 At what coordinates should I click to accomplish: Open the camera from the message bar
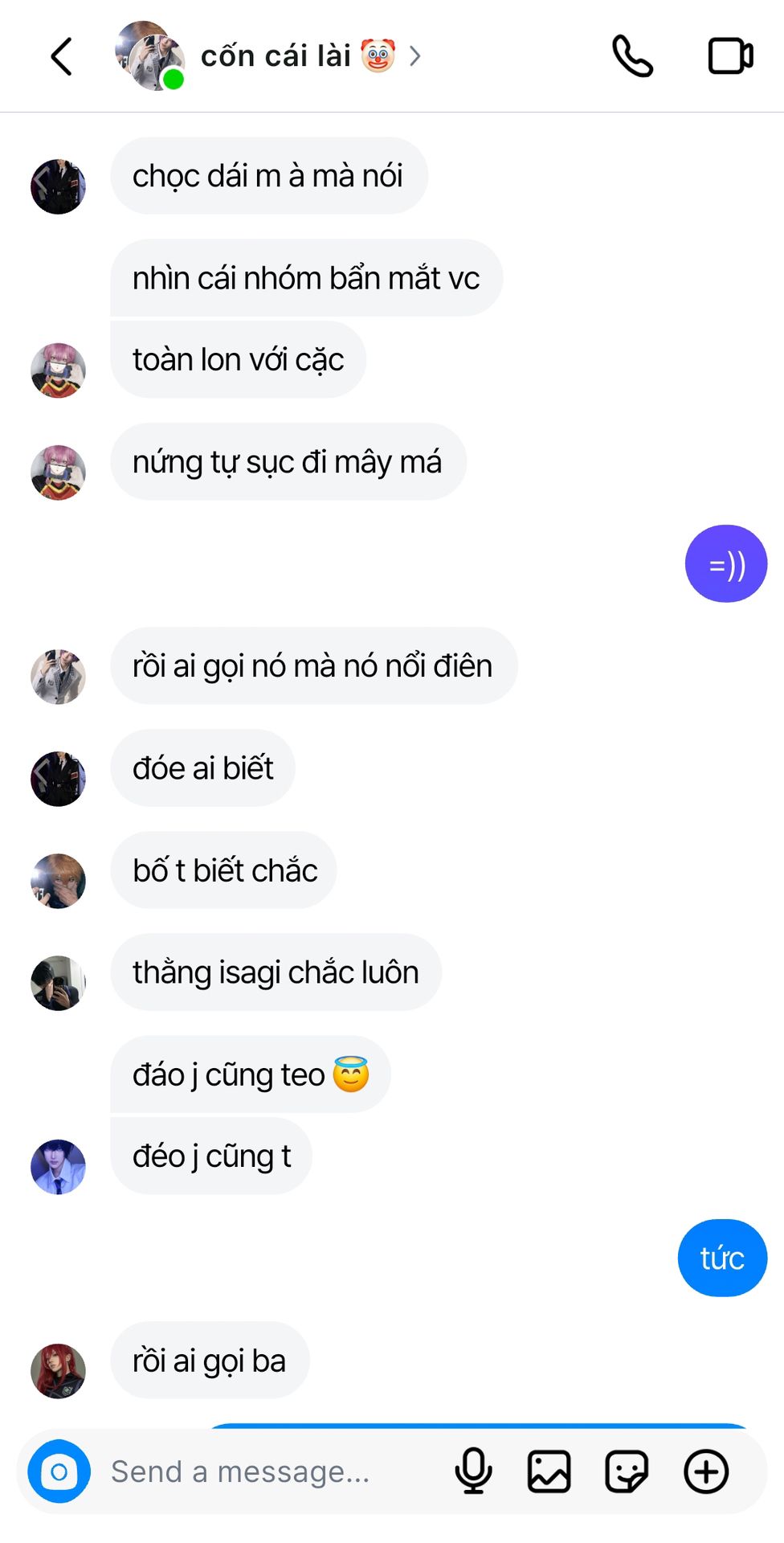(x=59, y=1471)
